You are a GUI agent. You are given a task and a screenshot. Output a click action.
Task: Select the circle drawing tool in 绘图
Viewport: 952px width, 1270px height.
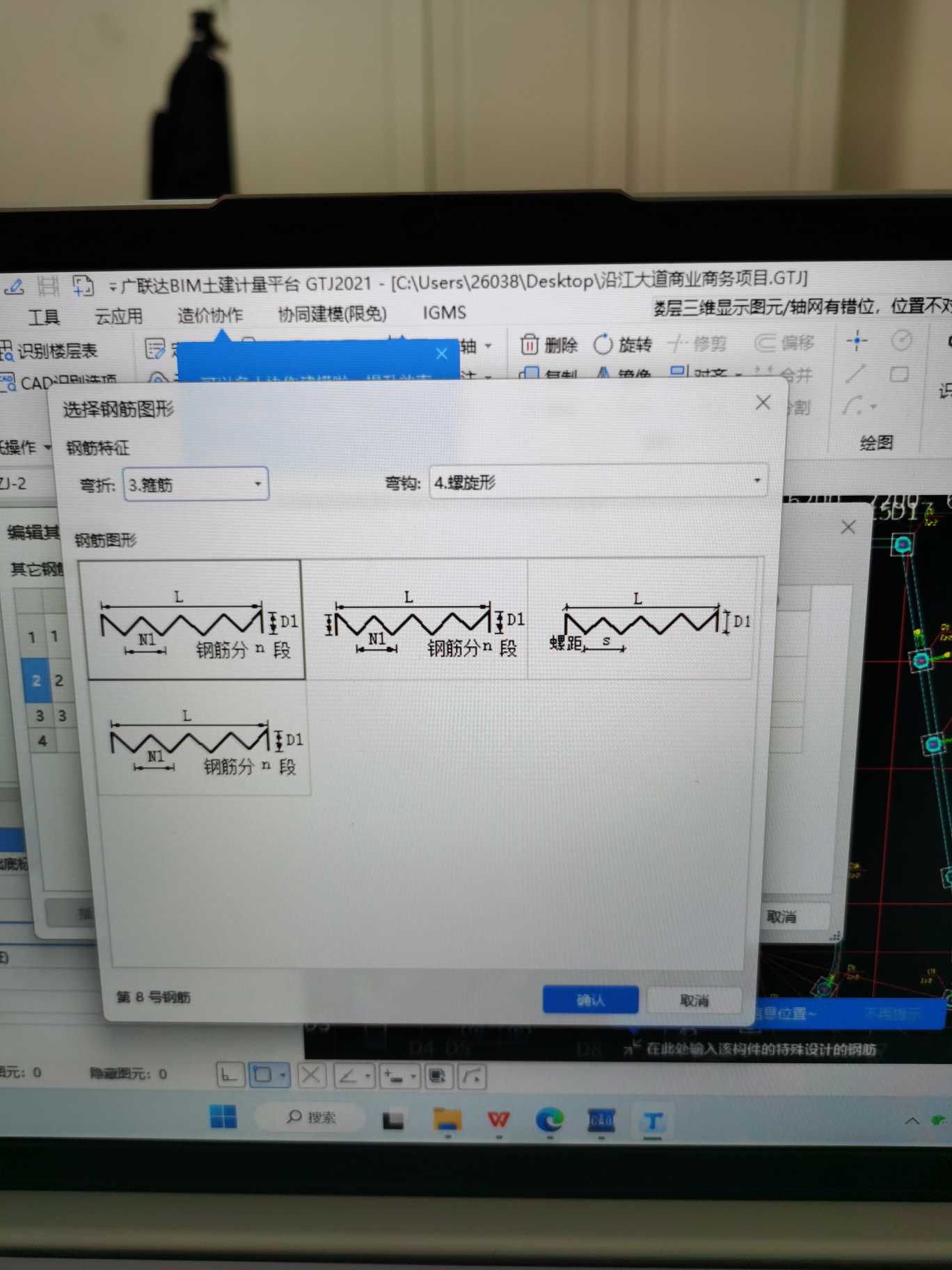pos(901,340)
